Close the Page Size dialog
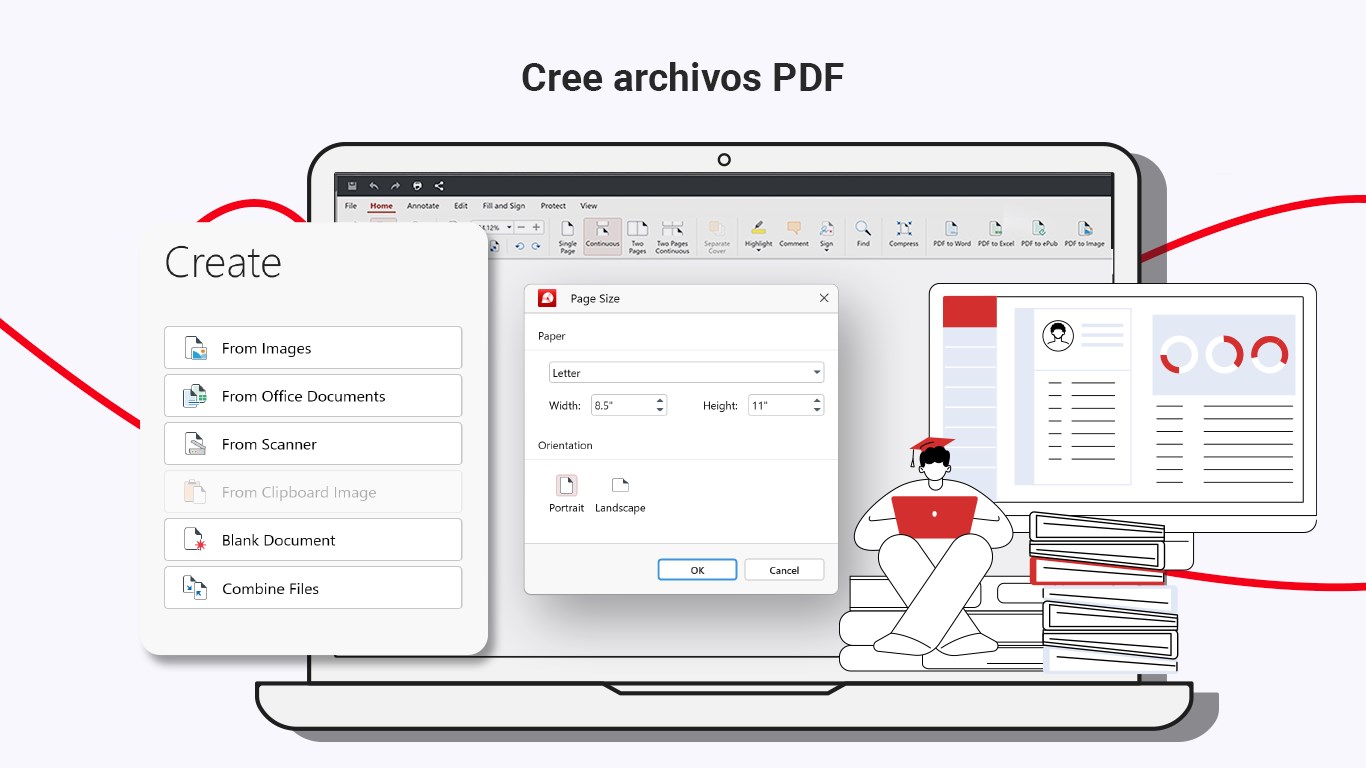The width and height of the screenshot is (1366, 768). click(824, 298)
